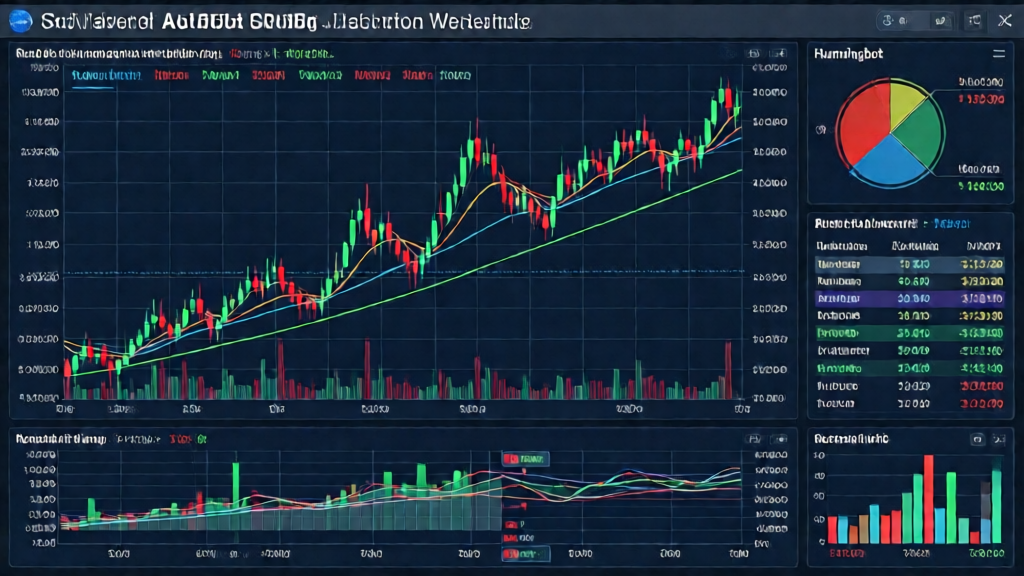This screenshot has height=576, width=1024.
Task: Click the right icon in title bar button group
Action: [x=939, y=21]
